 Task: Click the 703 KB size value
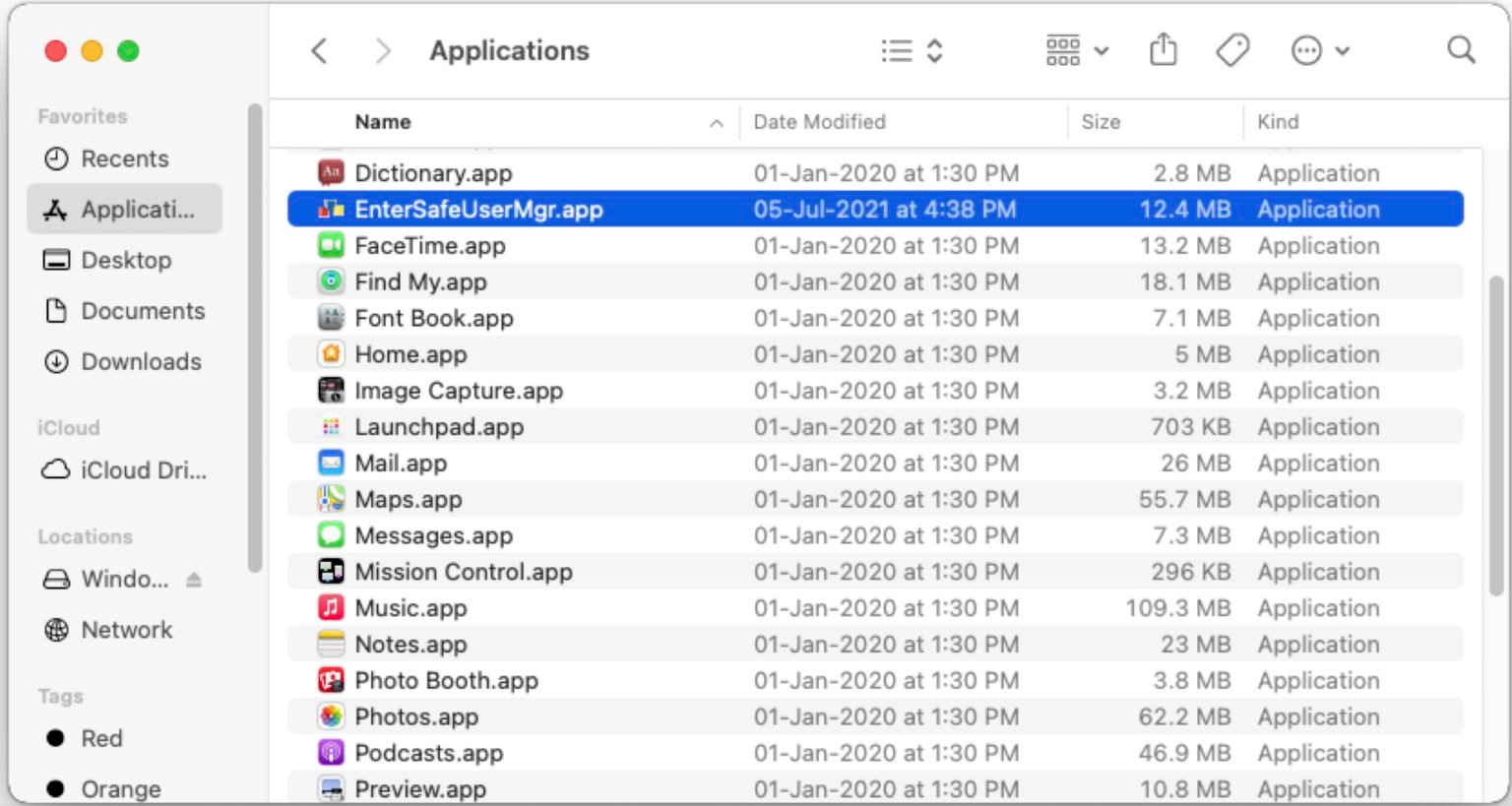pos(1191,427)
